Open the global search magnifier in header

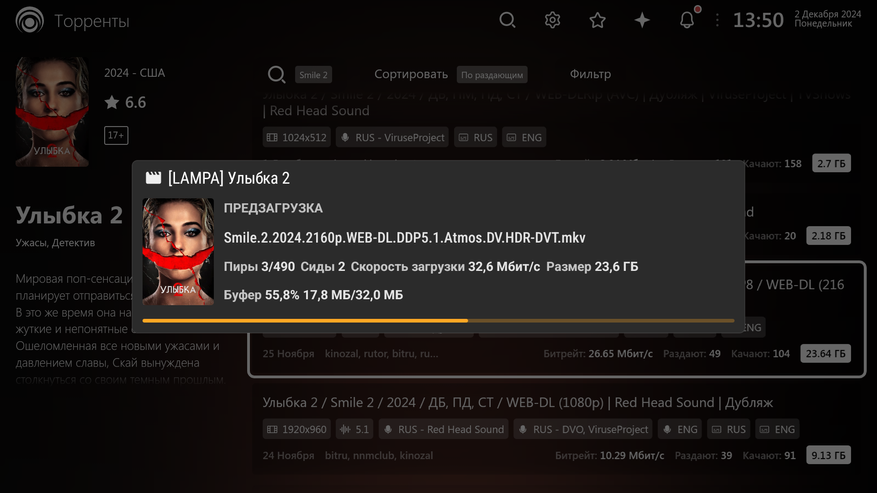tap(507, 20)
